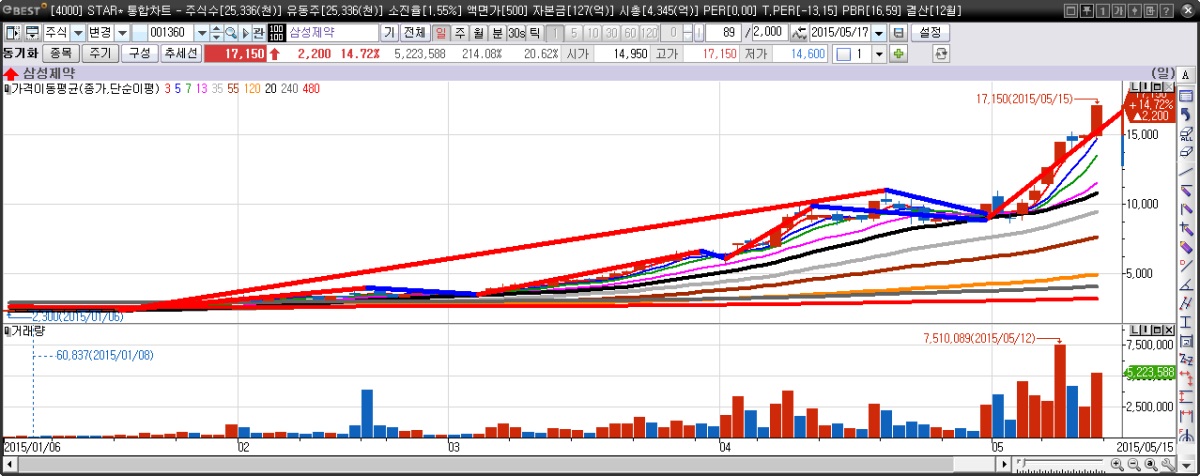
Task: Click the 거래량 volume indicator label
Action: pos(28,330)
